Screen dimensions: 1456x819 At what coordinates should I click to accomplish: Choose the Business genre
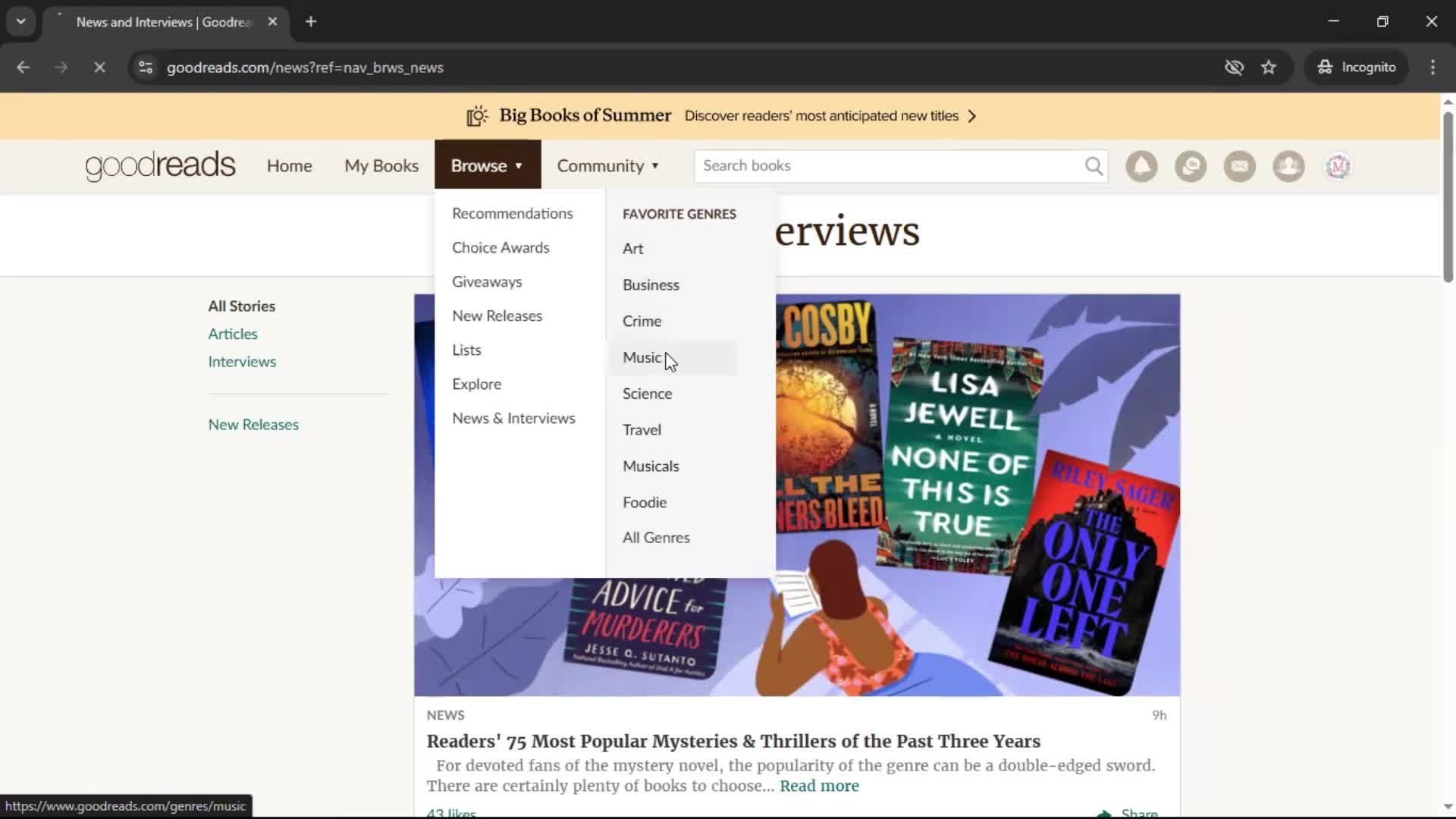[651, 284]
